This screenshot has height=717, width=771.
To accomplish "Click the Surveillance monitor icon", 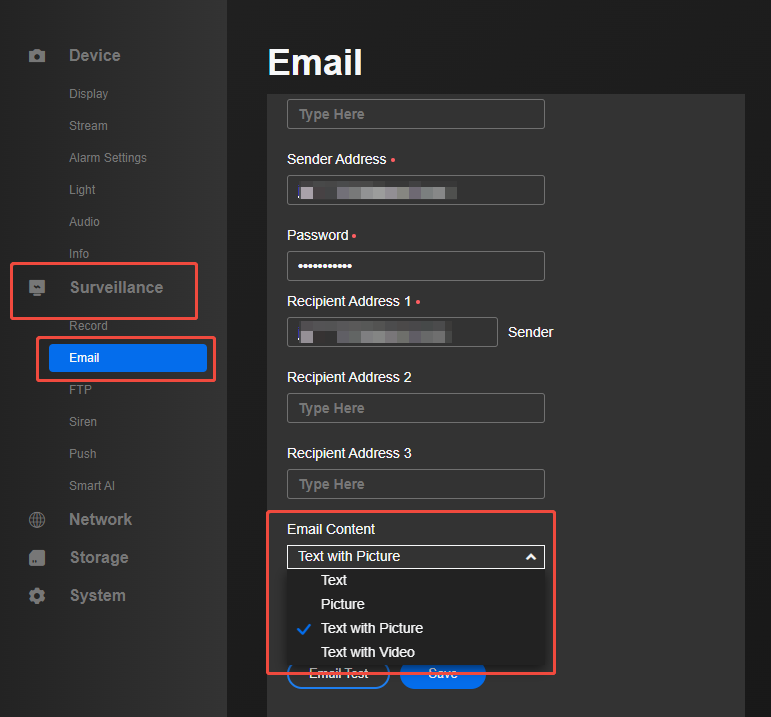I will pyautogui.click(x=37, y=288).
